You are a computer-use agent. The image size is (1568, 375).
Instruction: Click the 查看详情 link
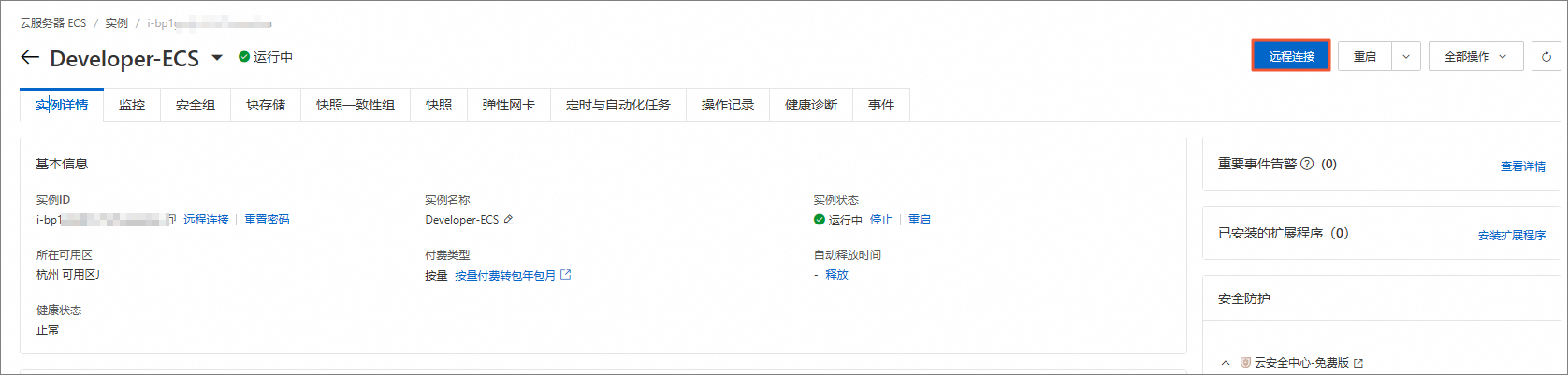(1523, 166)
